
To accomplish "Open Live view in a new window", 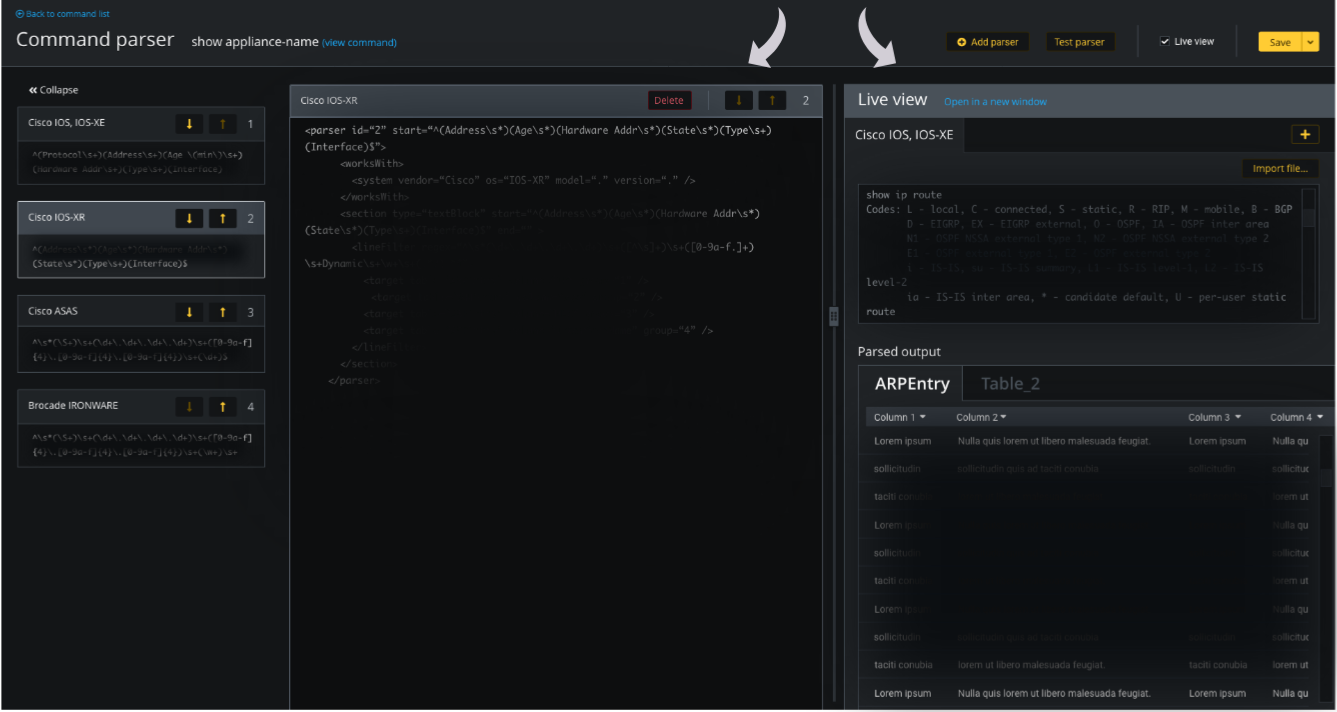I will (x=995, y=102).
